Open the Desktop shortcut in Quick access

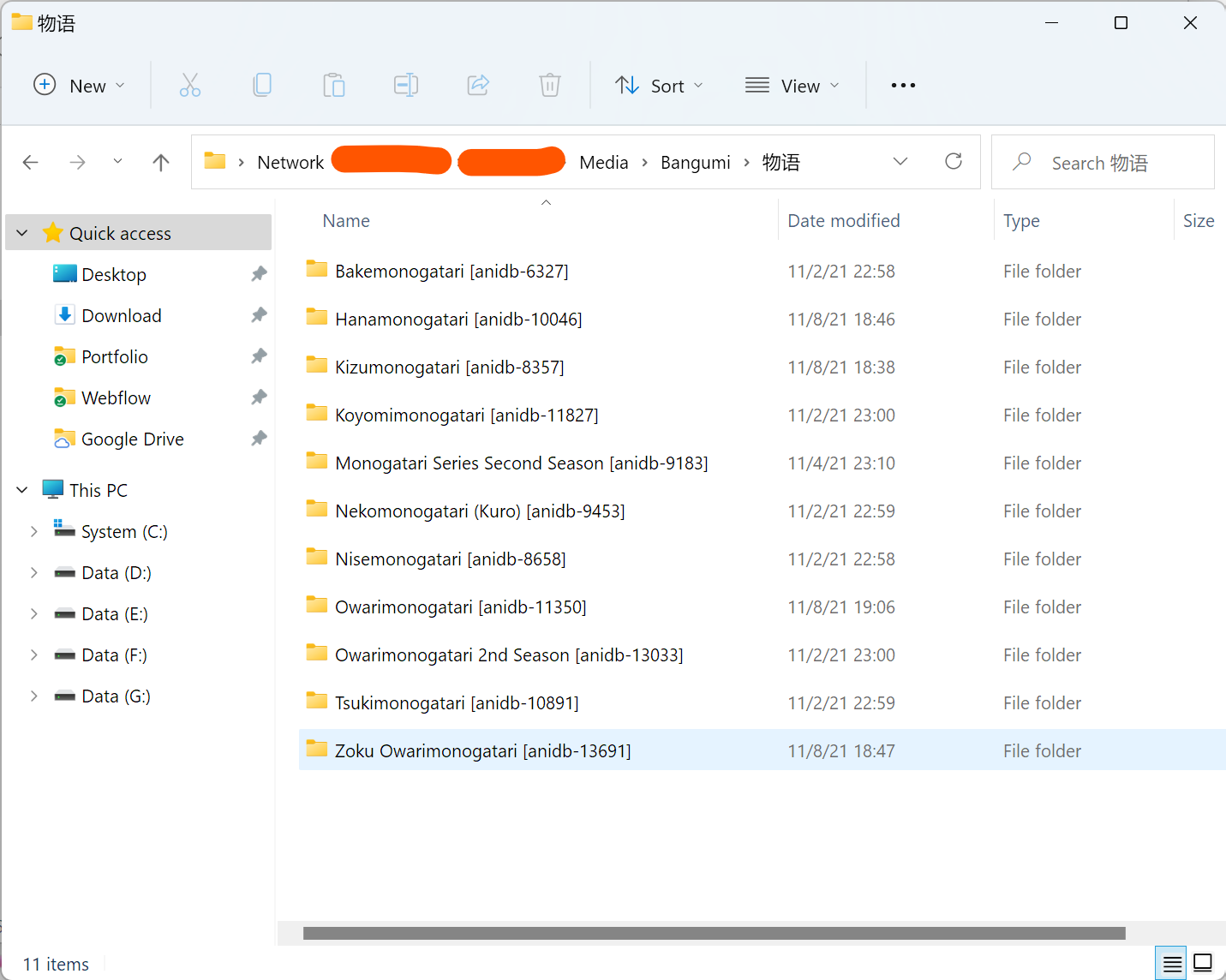pyautogui.click(x=114, y=274)
